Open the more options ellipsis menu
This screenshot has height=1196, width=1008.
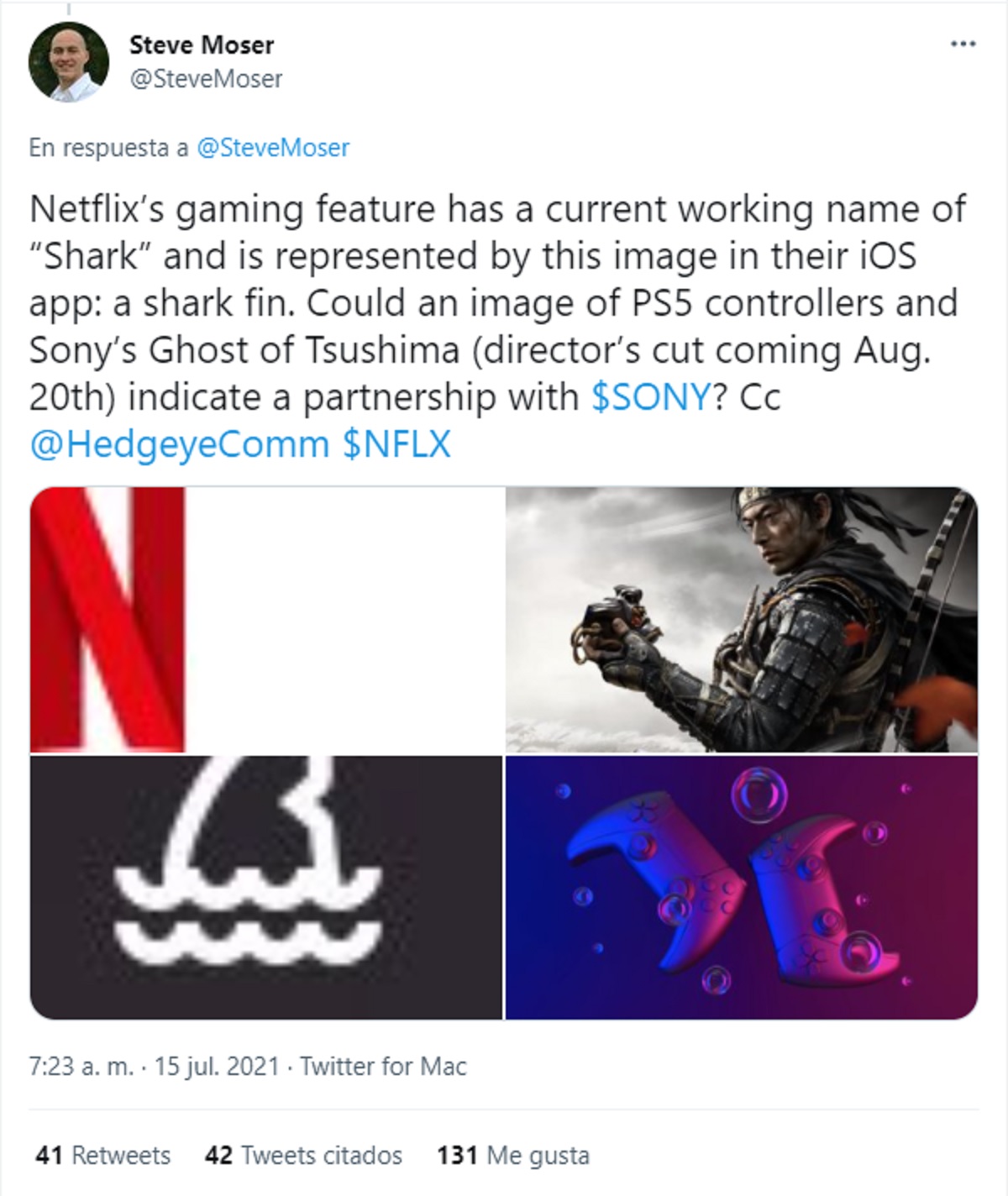963,44
